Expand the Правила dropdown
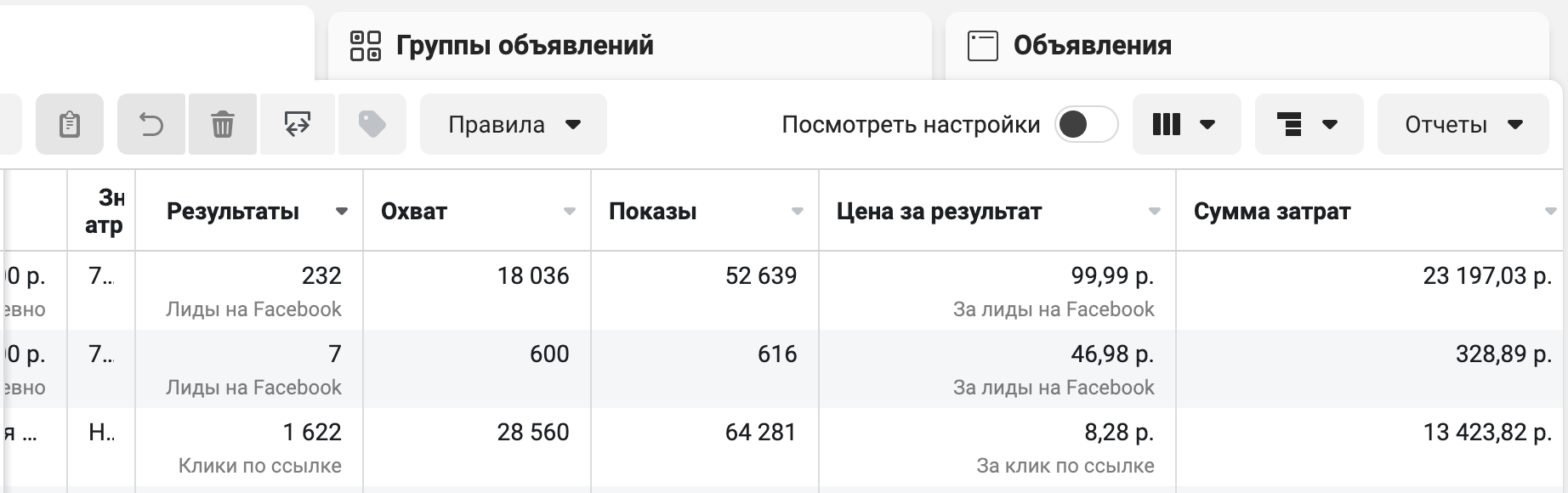The image size is (1568, 493). coord(514,125)
